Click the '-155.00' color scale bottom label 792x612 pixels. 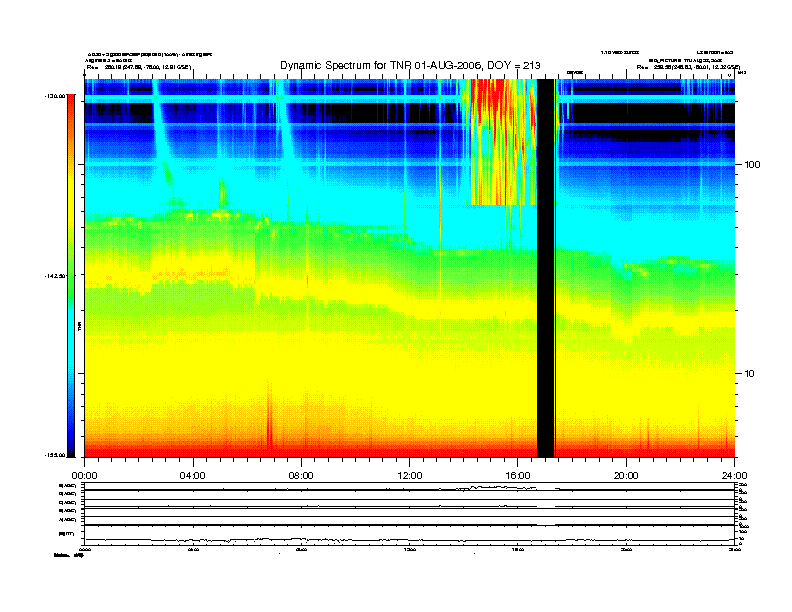[55, 455]
